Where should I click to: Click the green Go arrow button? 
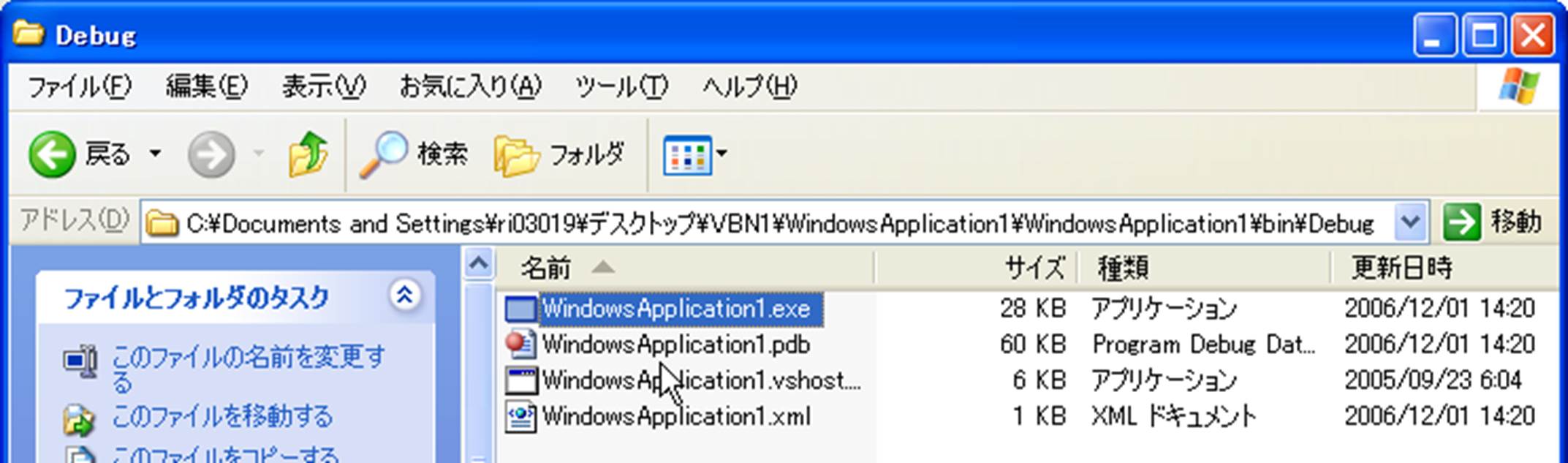(1461, 222)
